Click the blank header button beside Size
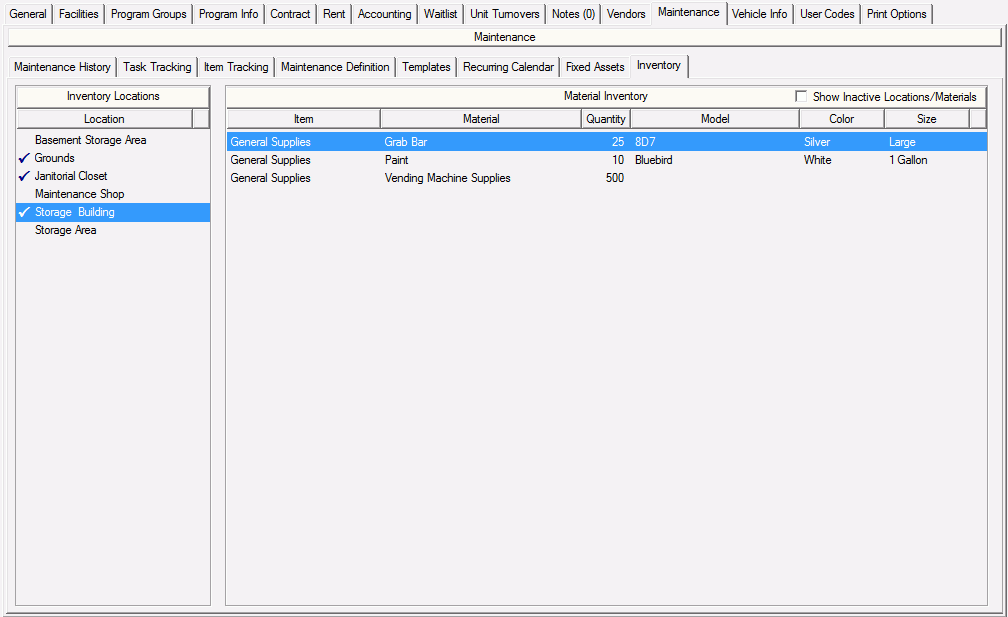Viewport: 1008px width, 617px height. [978, 119]
